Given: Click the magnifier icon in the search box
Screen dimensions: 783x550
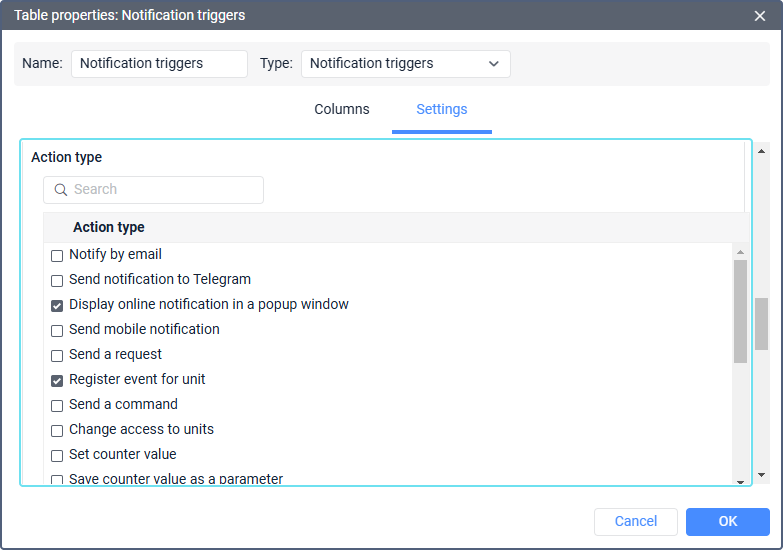Looking at the screenshot, I should click(x=60, y=190).
